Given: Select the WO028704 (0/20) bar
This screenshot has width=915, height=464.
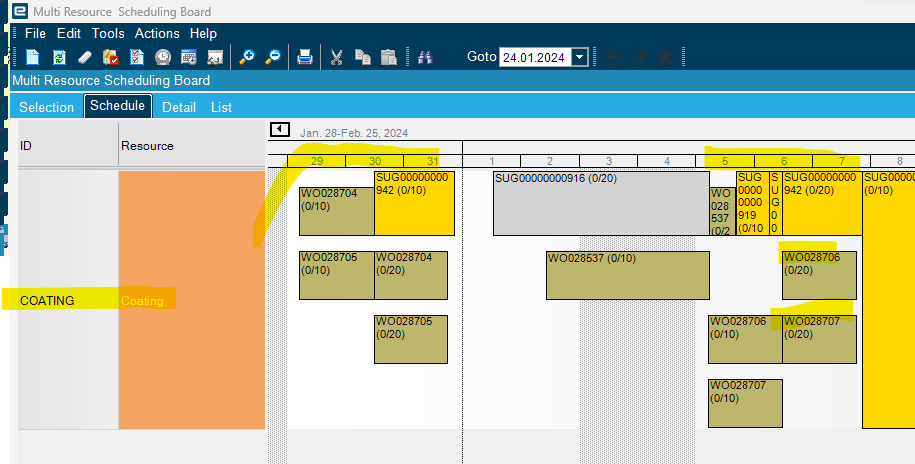Looking at the screenshot, I should pos(411,275).
